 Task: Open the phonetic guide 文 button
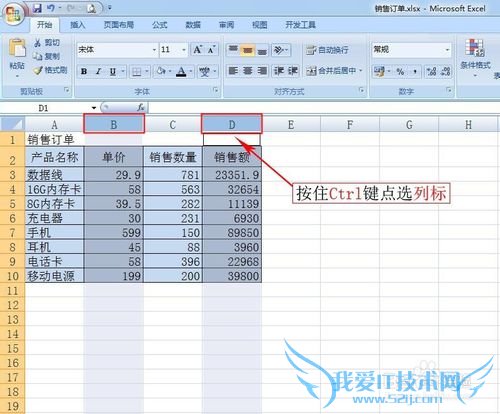(x=204, y=71)
